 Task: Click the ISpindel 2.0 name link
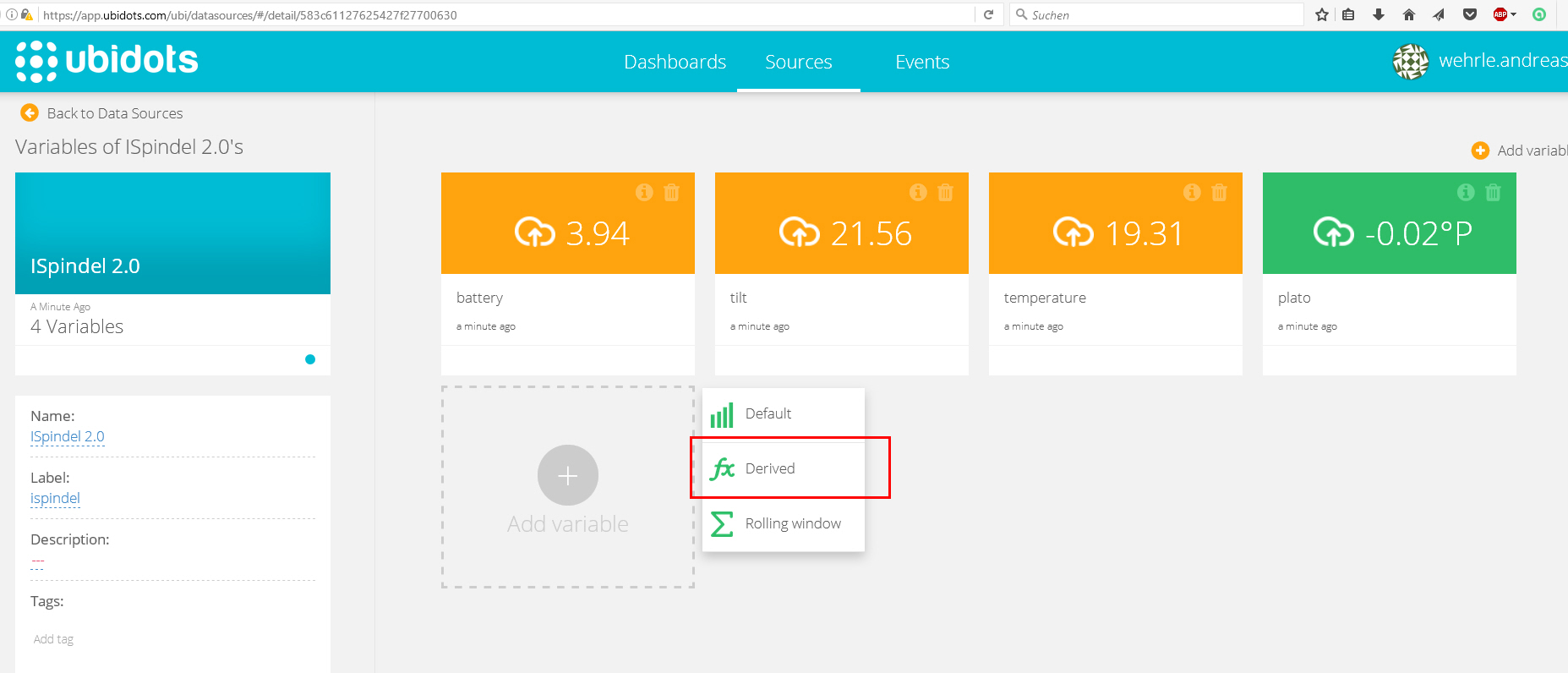click(68, 436)
